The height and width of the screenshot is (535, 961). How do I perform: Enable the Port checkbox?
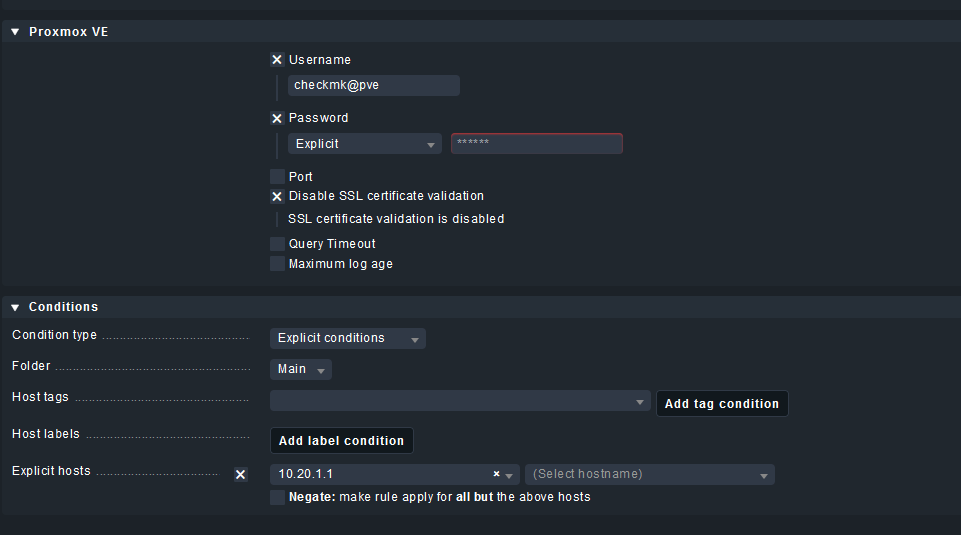pyautogui.click(x=277, y=176)
